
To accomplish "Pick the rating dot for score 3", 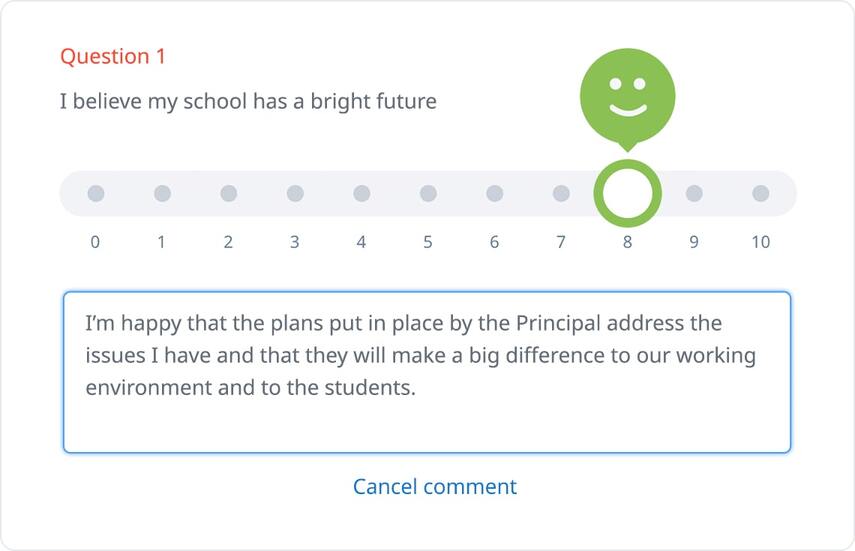I will 295,194.
